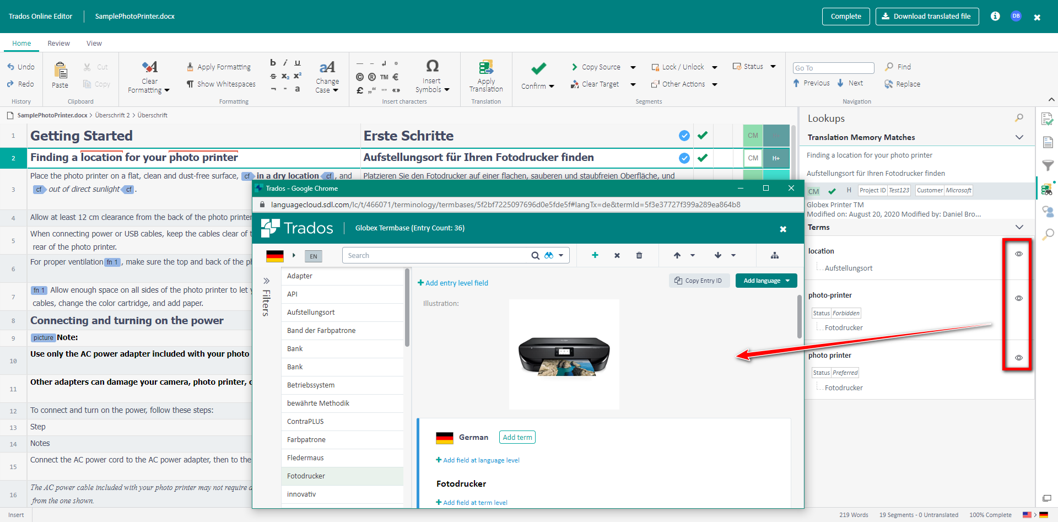Open Find in the Navigation group

tap(898, 67)
